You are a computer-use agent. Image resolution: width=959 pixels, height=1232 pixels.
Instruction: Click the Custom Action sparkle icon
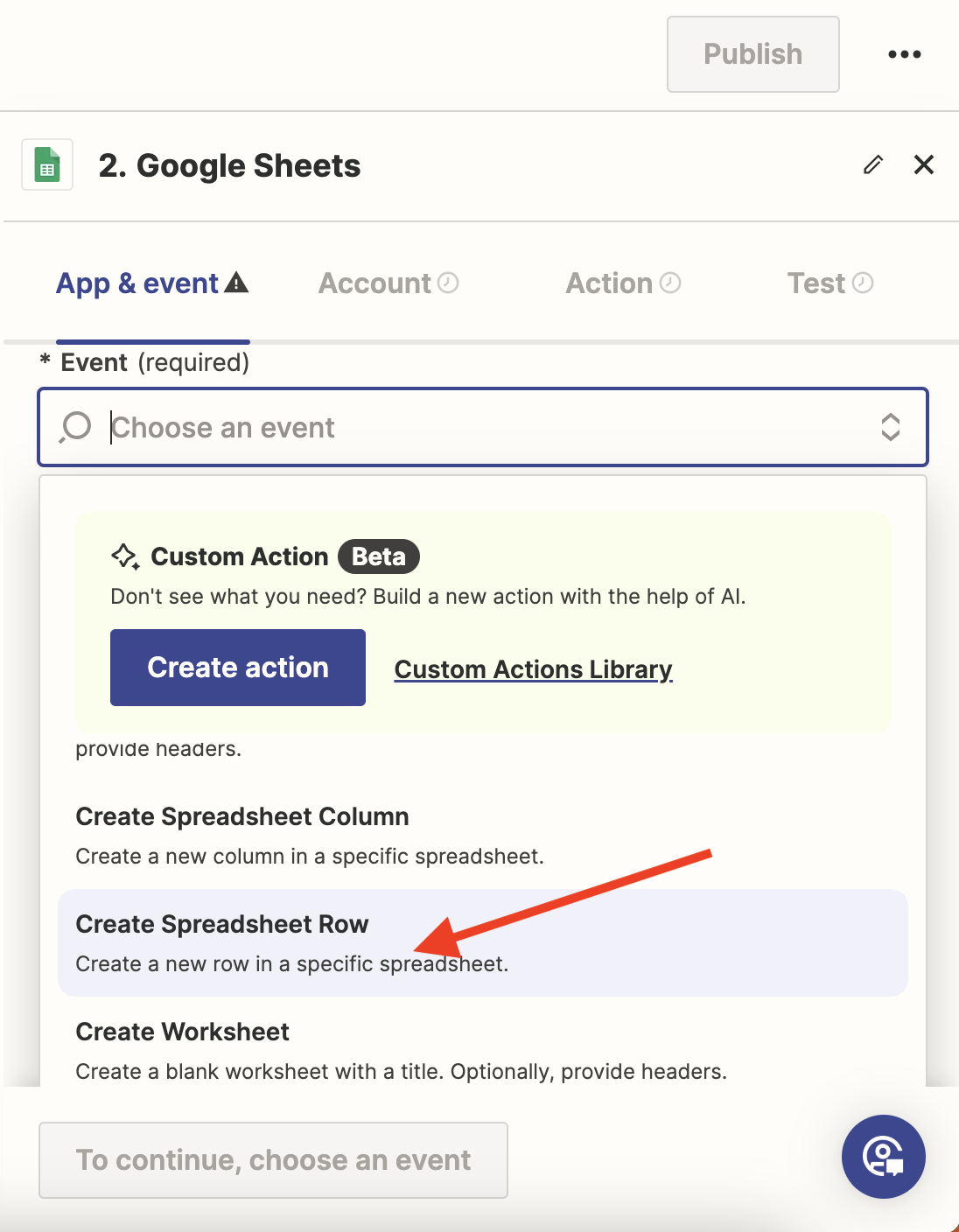(125, 556)
